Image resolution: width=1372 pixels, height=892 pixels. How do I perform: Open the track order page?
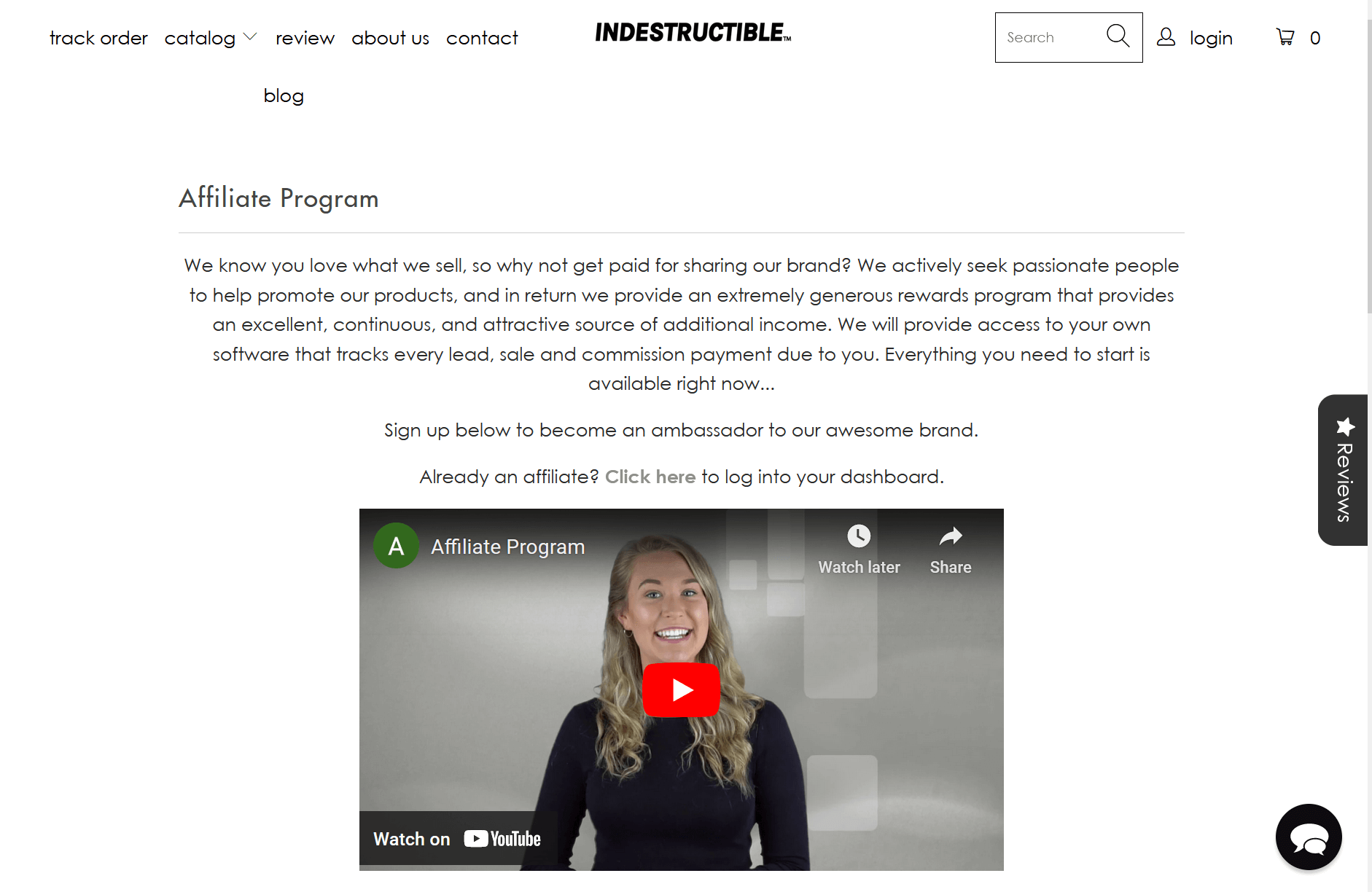(98, 38)
